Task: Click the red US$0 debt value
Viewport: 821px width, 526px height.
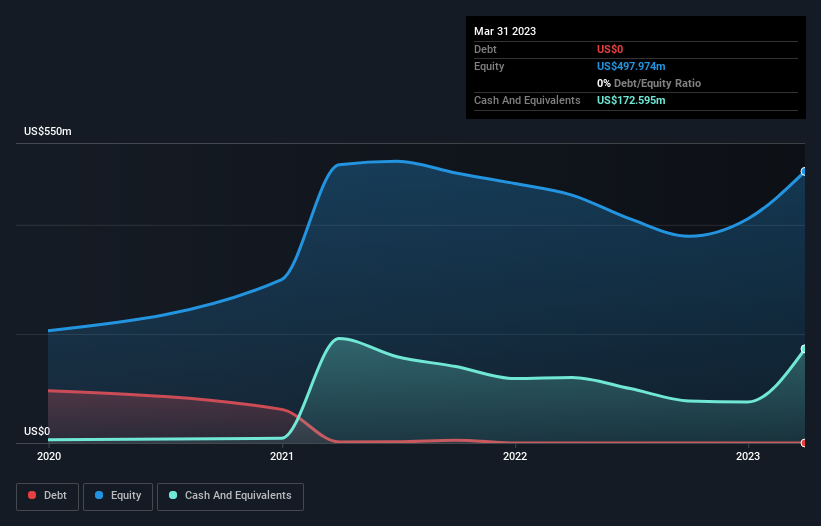Action: coord(610,49)
